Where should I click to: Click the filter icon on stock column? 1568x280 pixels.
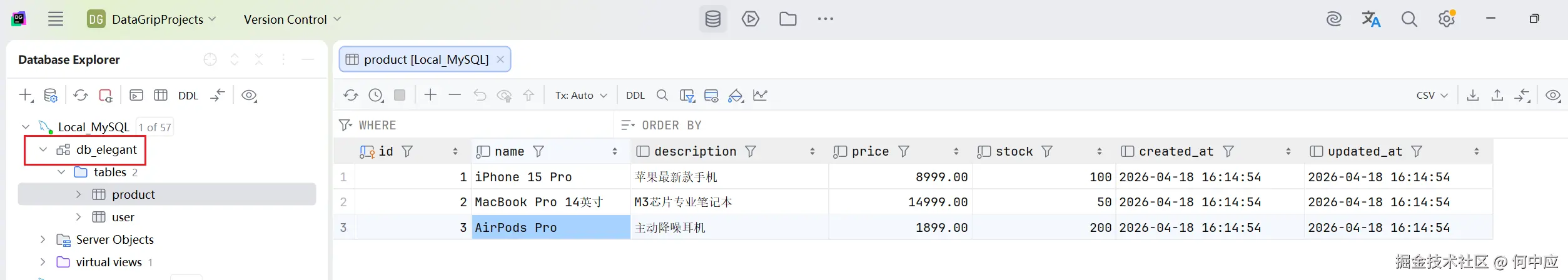(1047, 151)
